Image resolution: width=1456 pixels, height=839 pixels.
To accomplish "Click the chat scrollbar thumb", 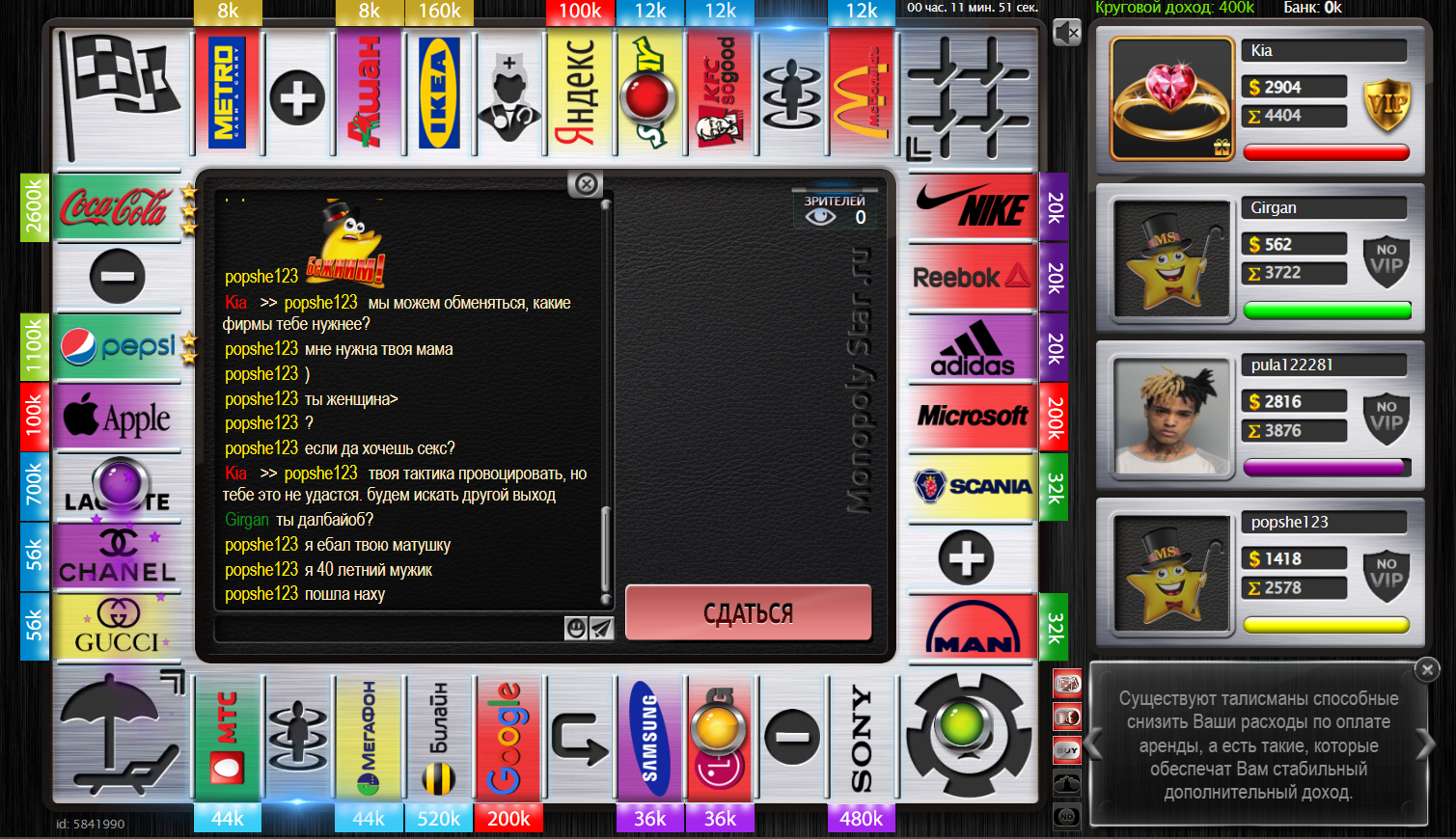I will pyautogui.click(x=606, y=550).
